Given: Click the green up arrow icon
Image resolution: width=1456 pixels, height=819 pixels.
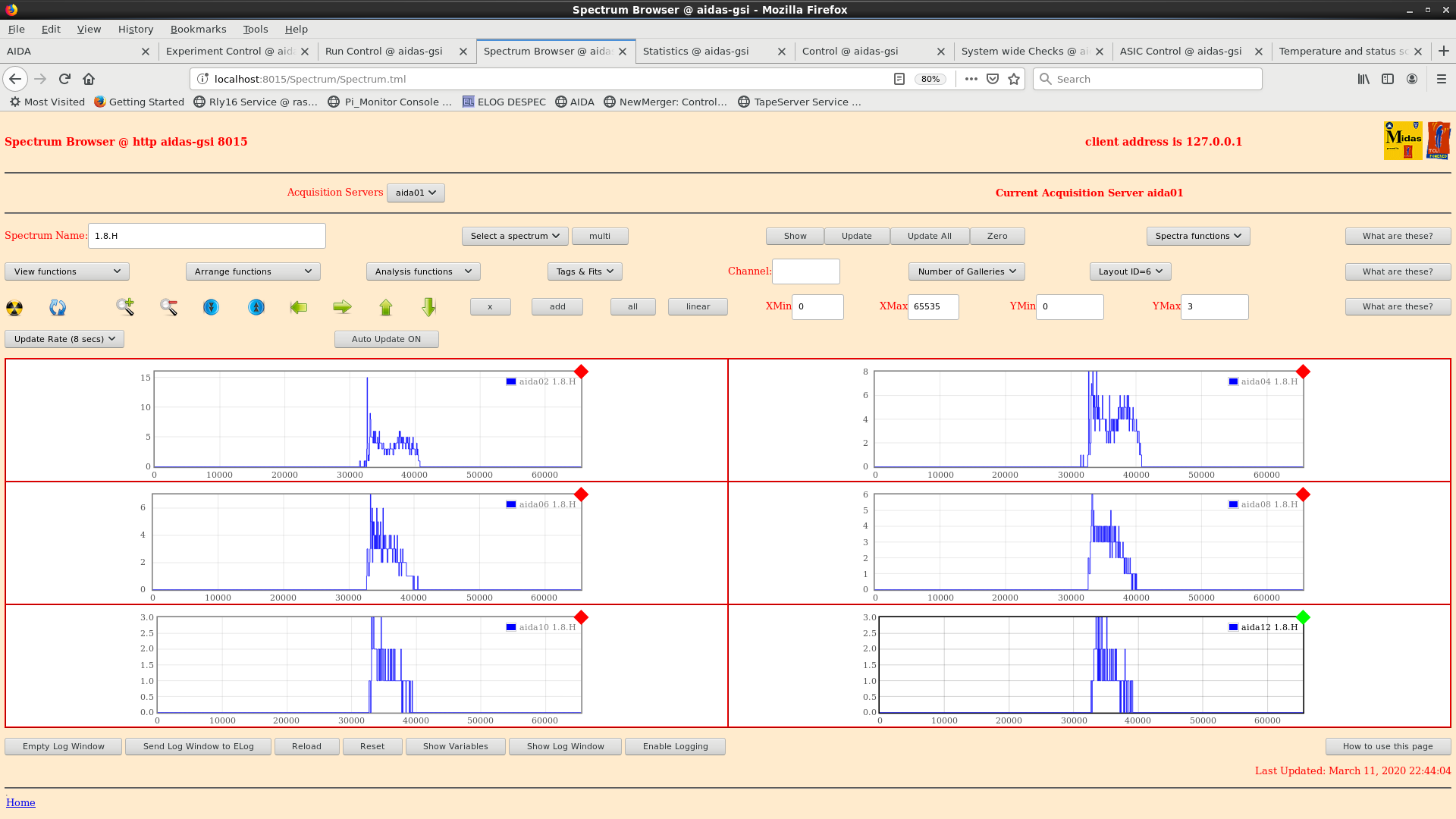Looking at the screenshot, I should (386, 307).
